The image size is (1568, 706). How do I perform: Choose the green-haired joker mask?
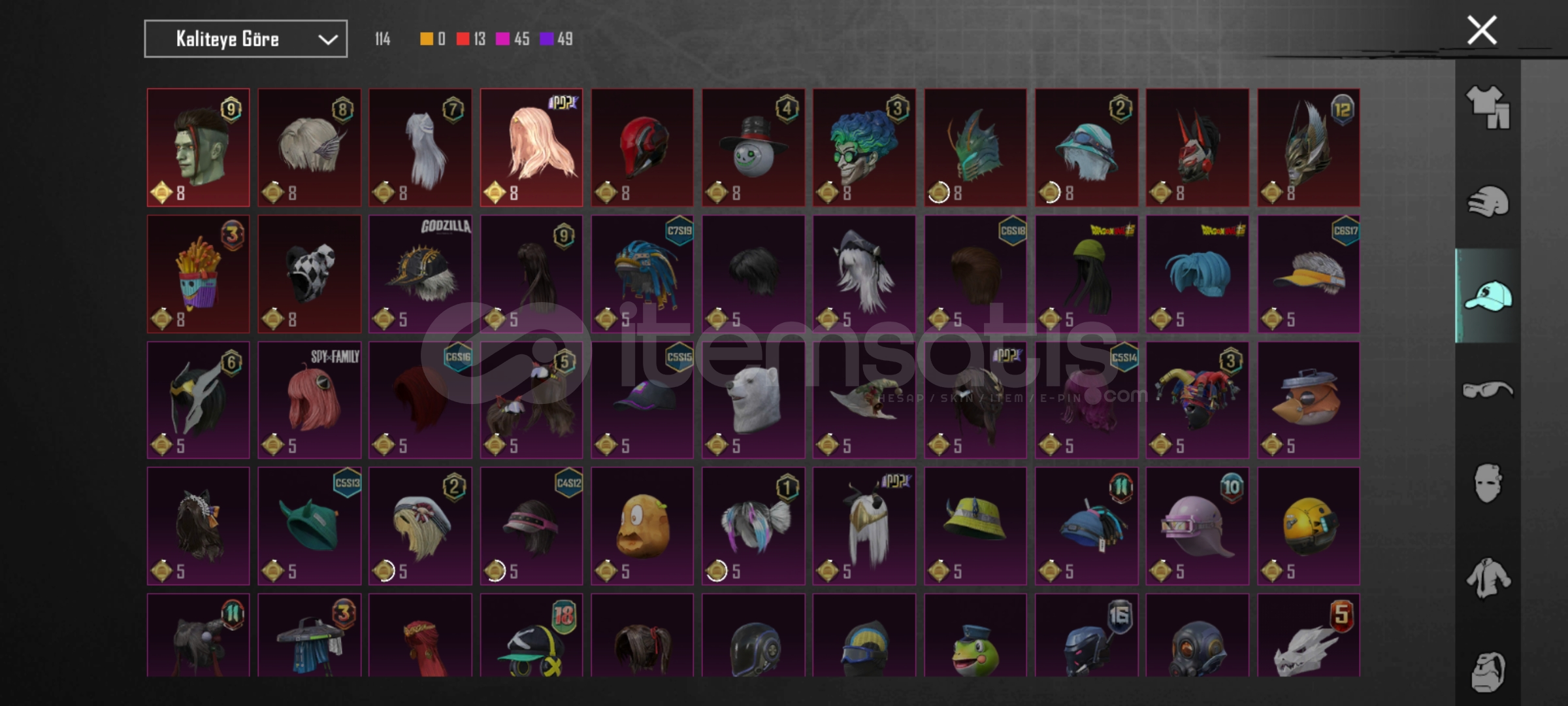(x=864, y=148)
